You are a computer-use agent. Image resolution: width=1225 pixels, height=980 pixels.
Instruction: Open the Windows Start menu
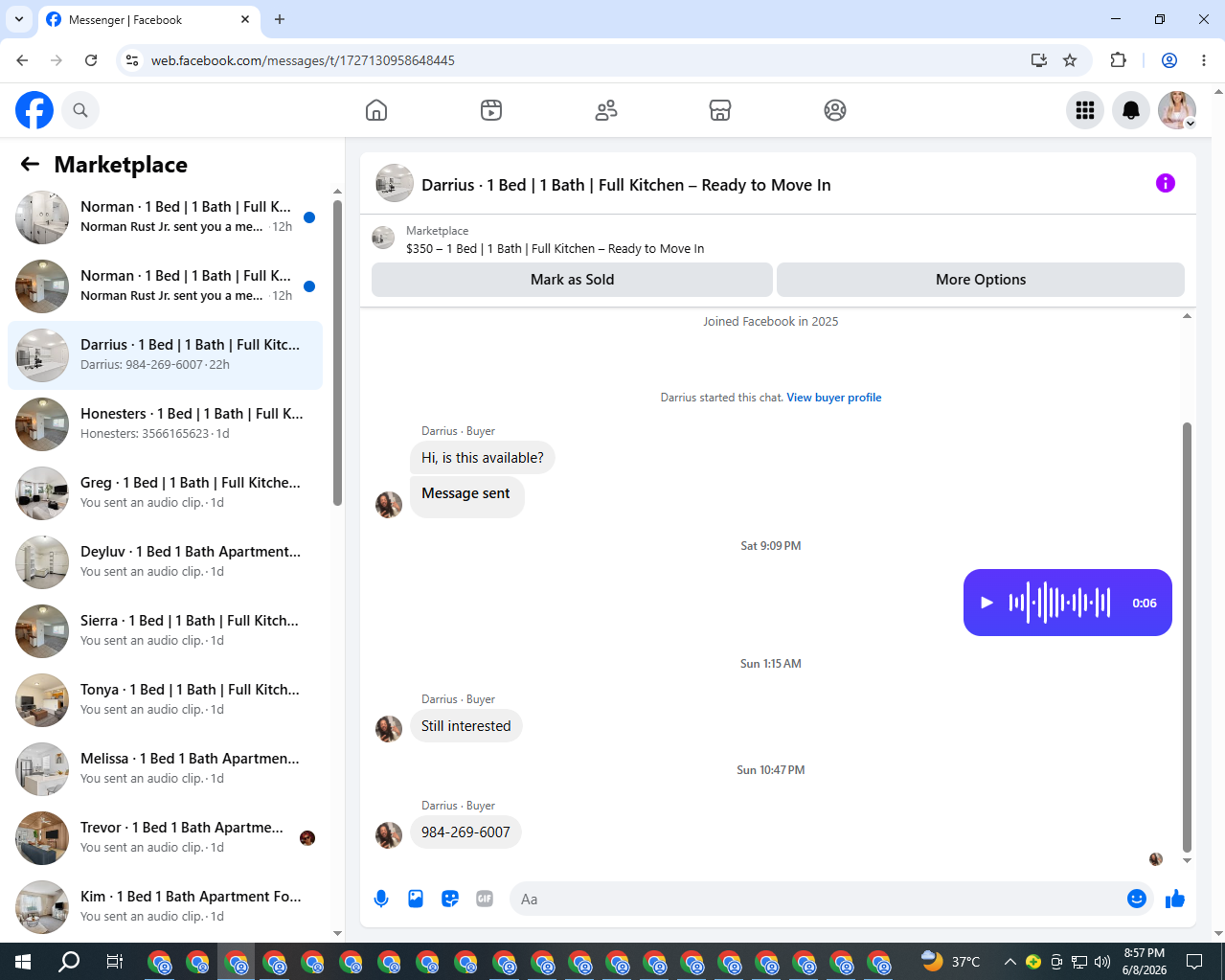23,961
